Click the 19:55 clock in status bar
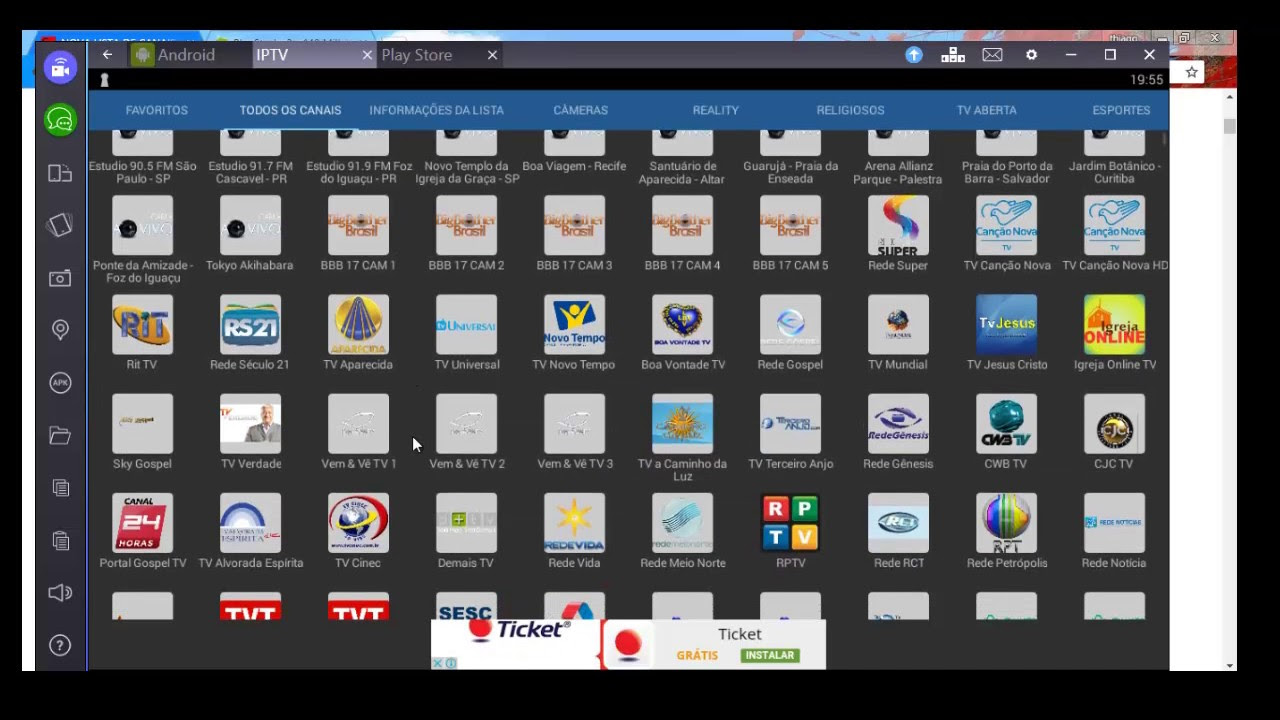Screen dimensions: 1280x720 click(x=1146, y=80)
